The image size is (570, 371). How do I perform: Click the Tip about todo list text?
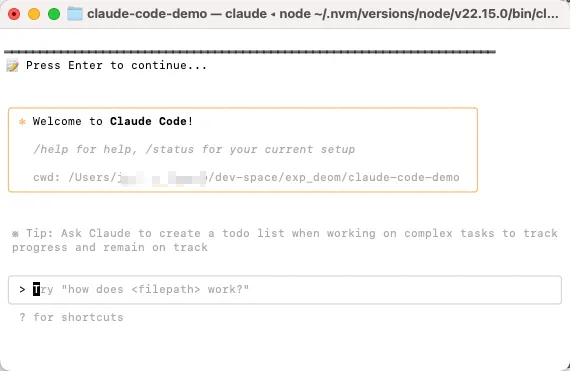tap(285, 240)
